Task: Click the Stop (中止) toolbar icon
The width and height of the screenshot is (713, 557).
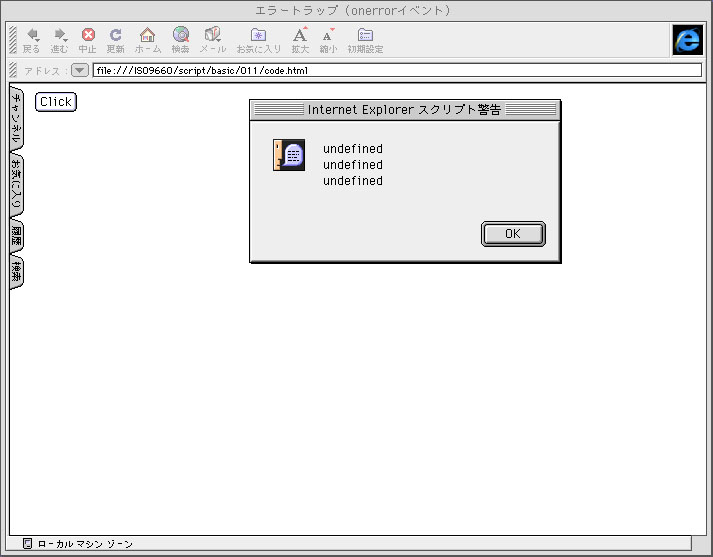Action: (x=87, y=40)
